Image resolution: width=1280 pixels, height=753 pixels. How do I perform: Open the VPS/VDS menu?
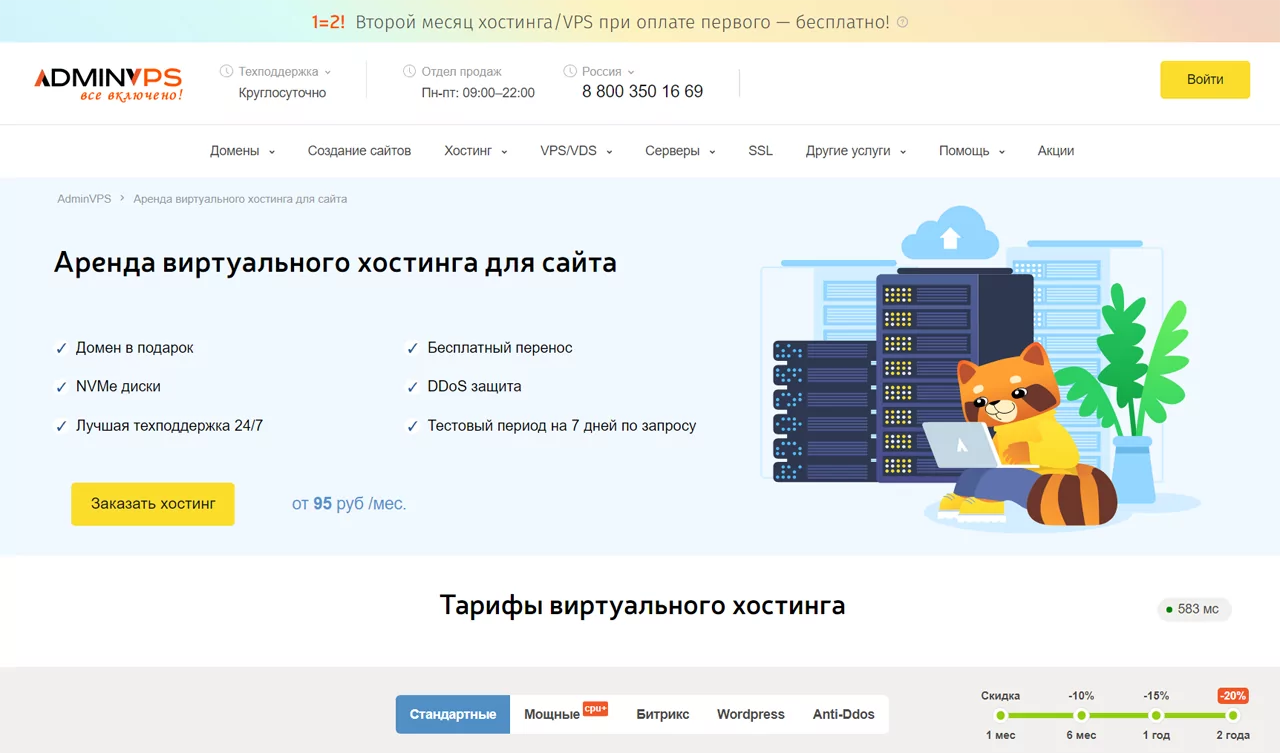[576, 151]
